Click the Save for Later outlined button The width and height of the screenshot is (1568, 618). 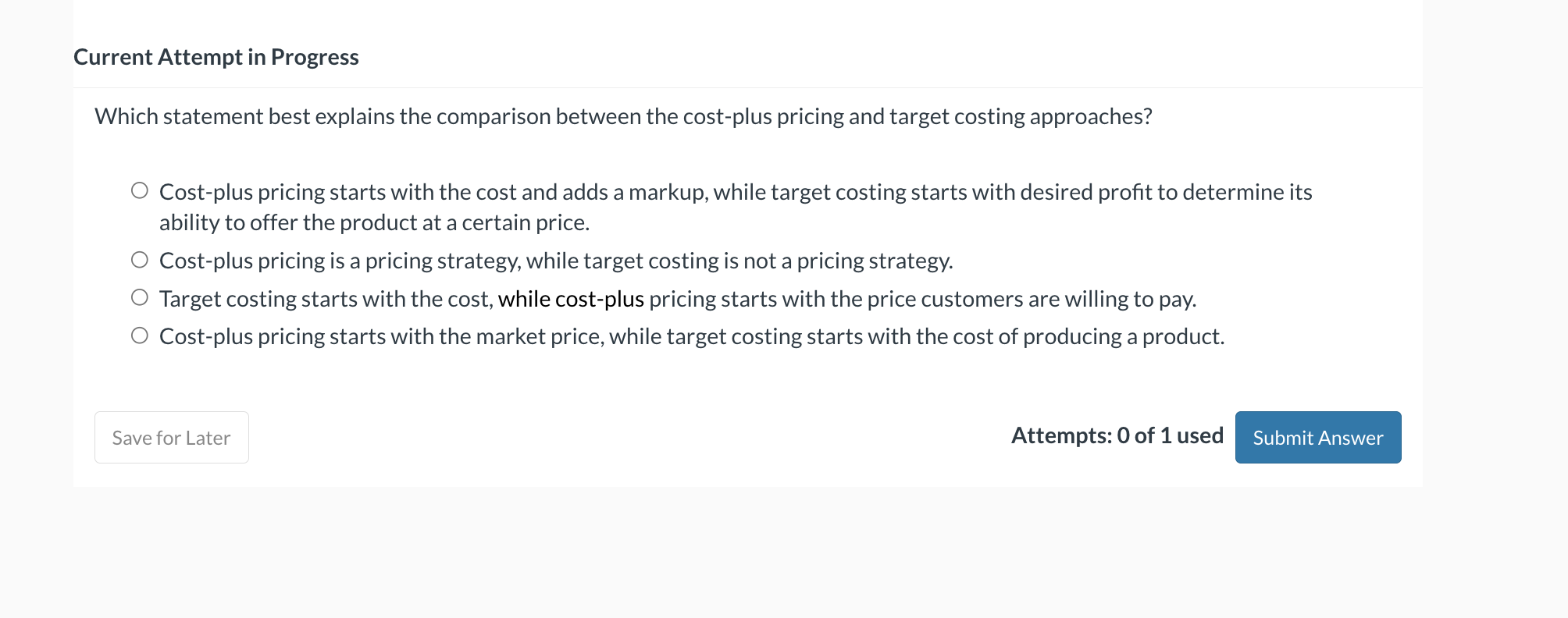coord(171,437)
